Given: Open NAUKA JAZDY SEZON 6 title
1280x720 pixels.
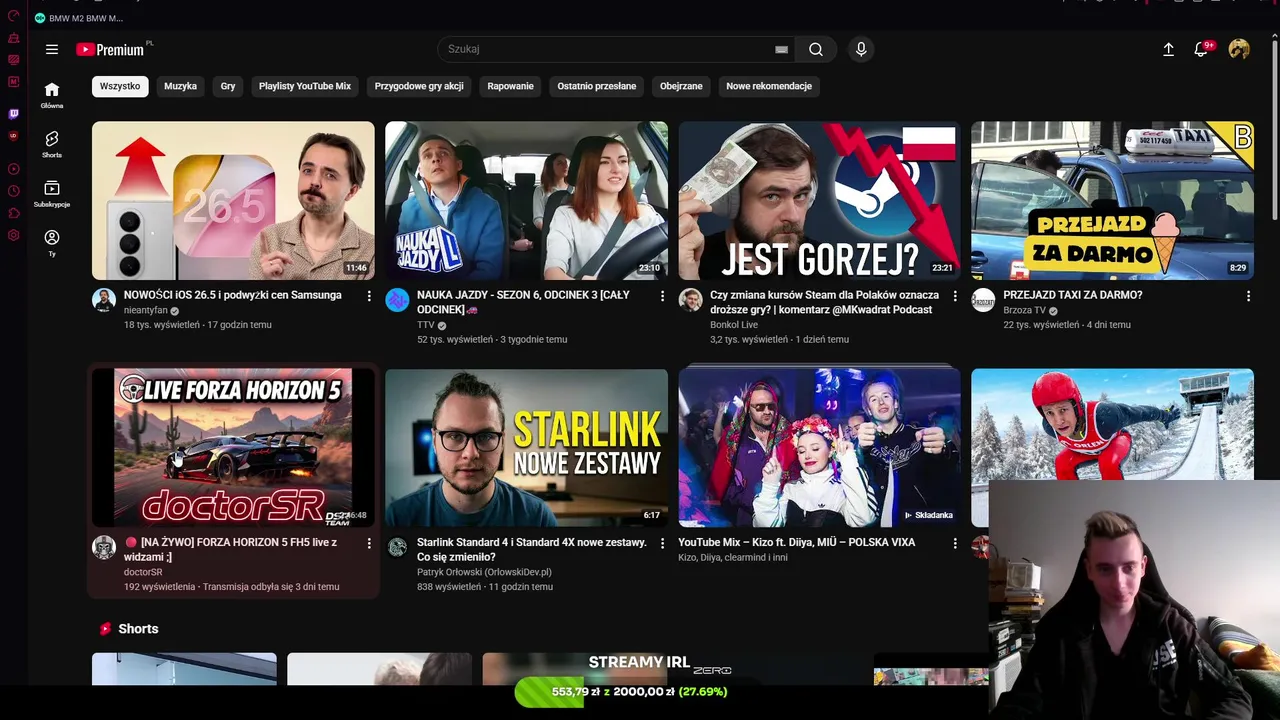Looking at the screenshot, I should click(523, 302).
